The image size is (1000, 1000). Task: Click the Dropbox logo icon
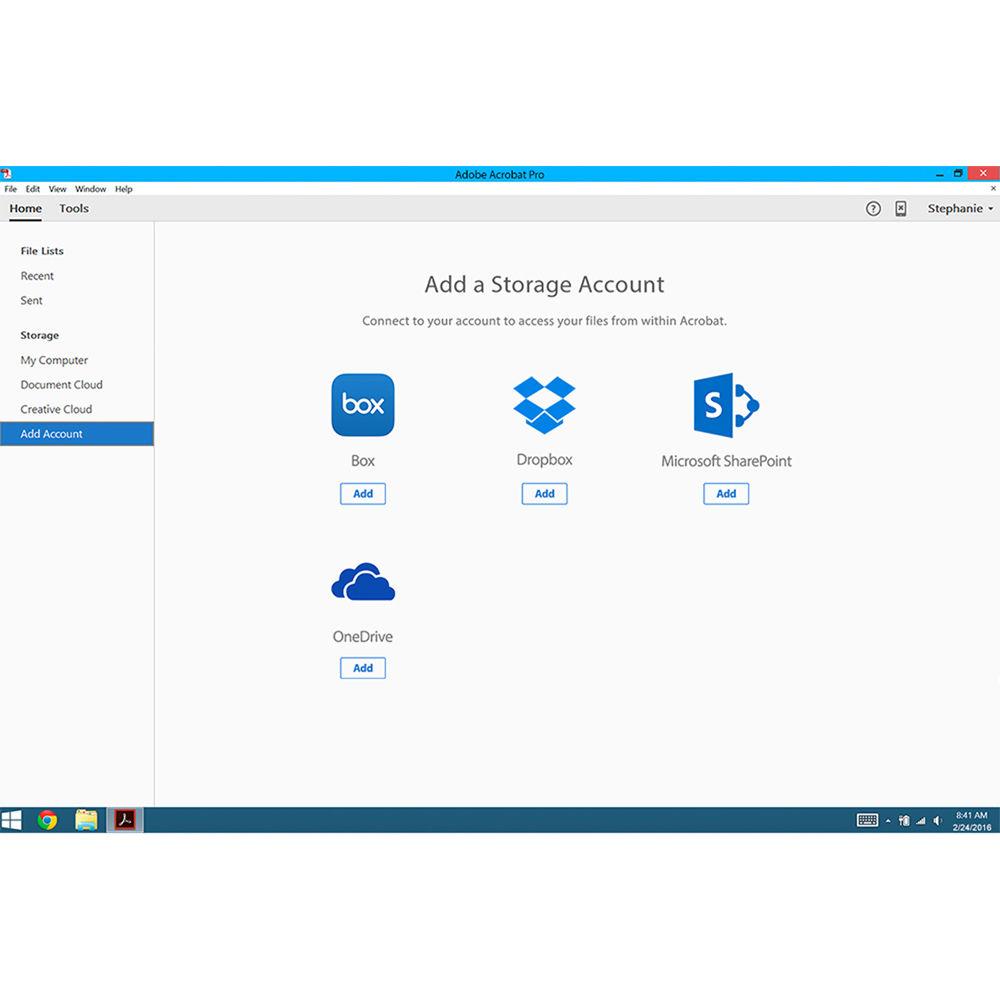pos(544,402)
